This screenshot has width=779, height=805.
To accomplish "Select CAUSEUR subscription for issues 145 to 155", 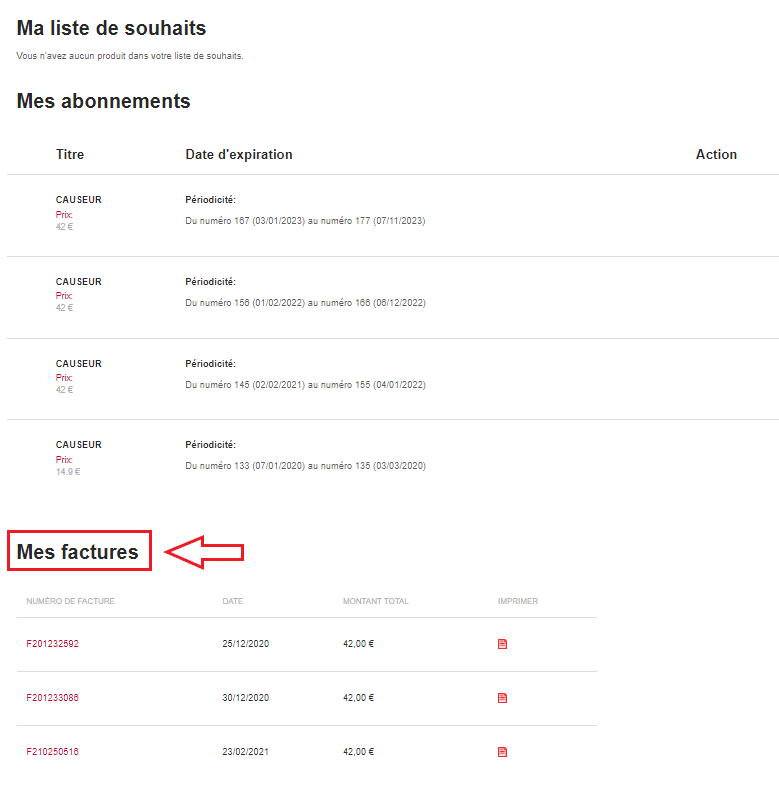I will click(x=78, y=364).
